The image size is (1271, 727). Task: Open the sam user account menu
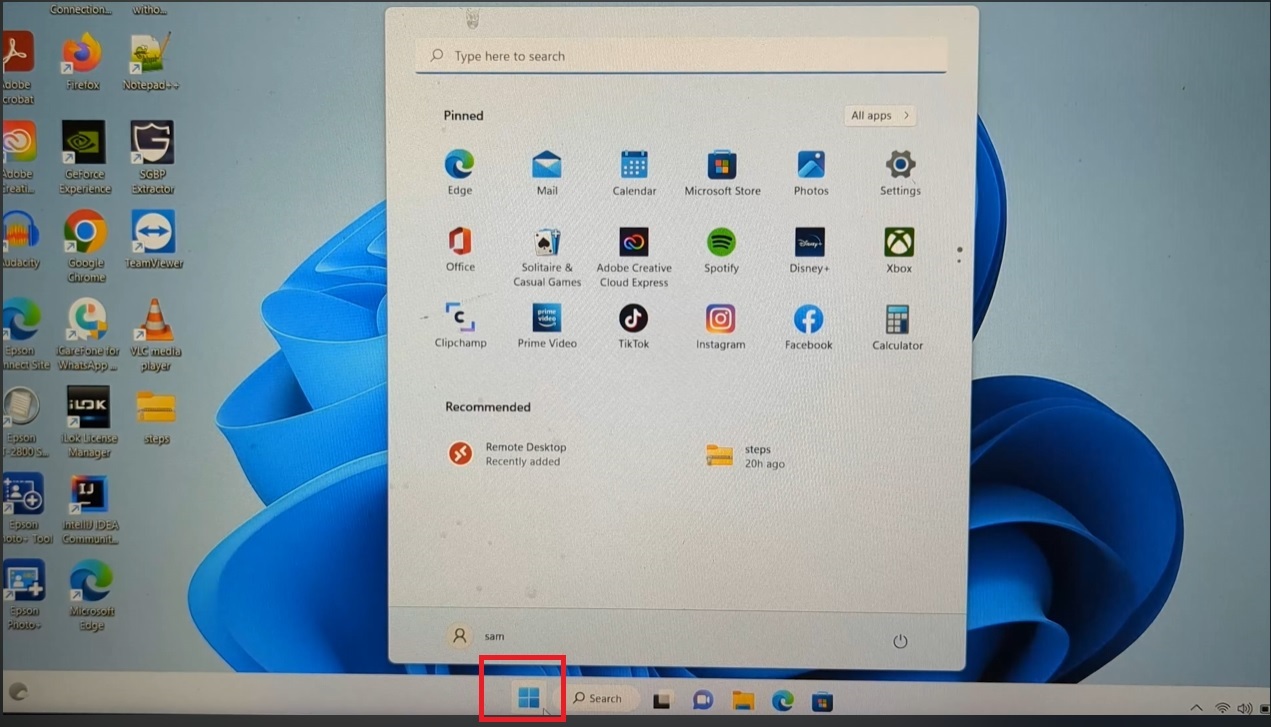click(476, 636)
